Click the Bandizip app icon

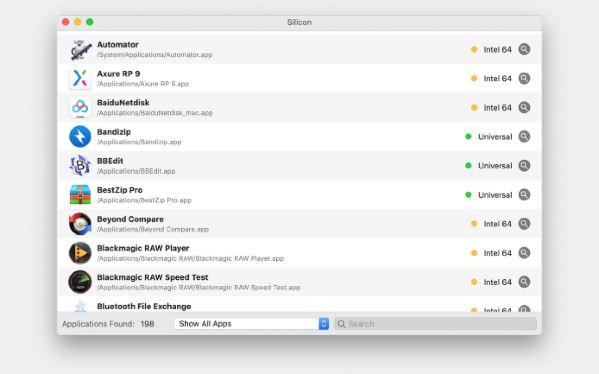coord(80,136)
